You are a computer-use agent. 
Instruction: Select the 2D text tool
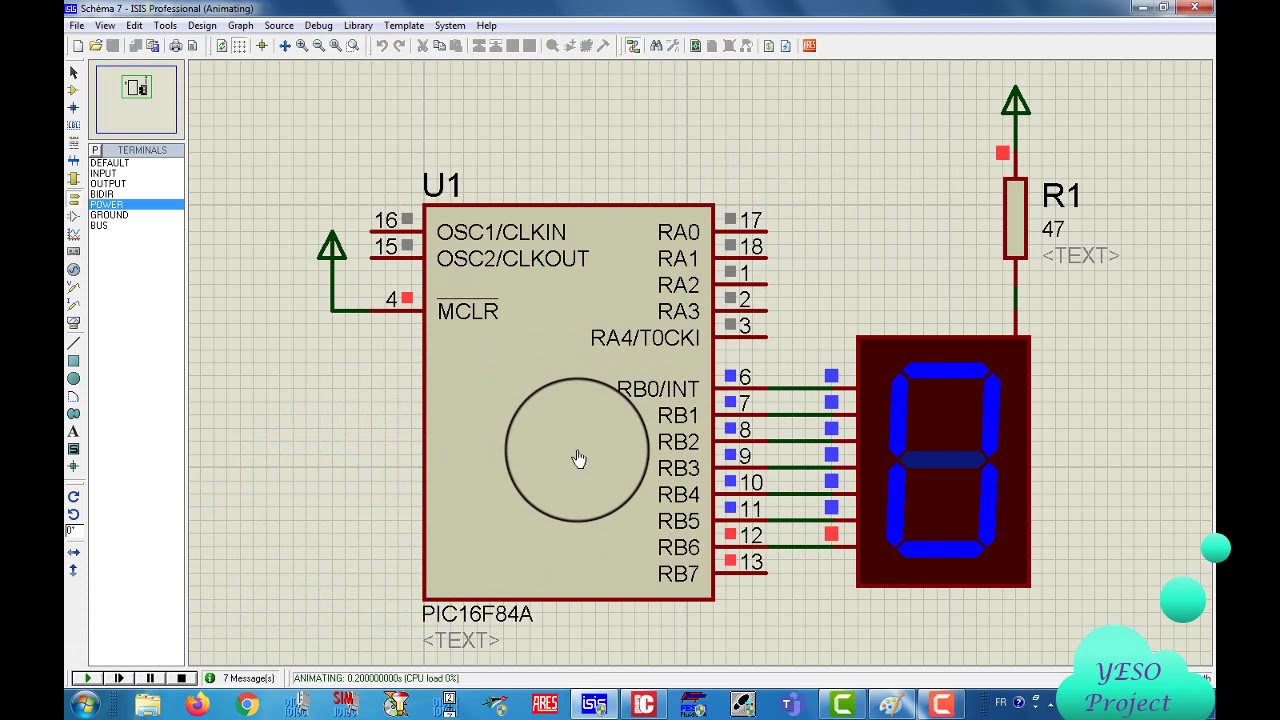[73, 432]
